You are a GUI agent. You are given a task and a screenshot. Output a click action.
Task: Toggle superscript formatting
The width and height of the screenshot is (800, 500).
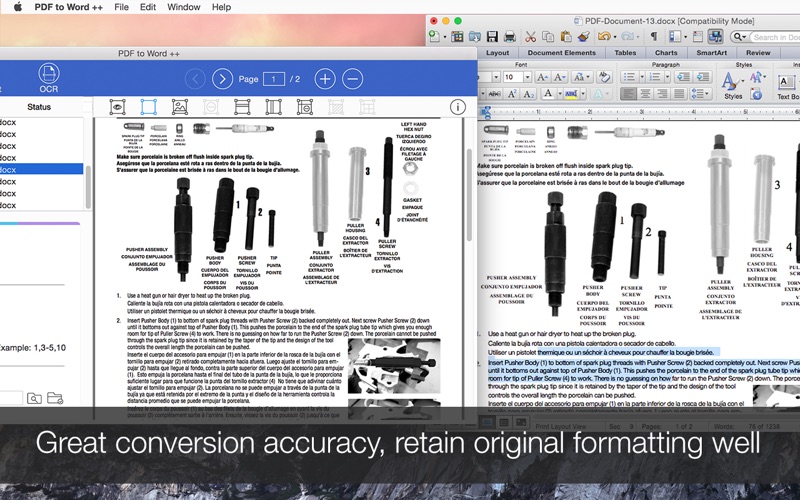coord(512,94)
